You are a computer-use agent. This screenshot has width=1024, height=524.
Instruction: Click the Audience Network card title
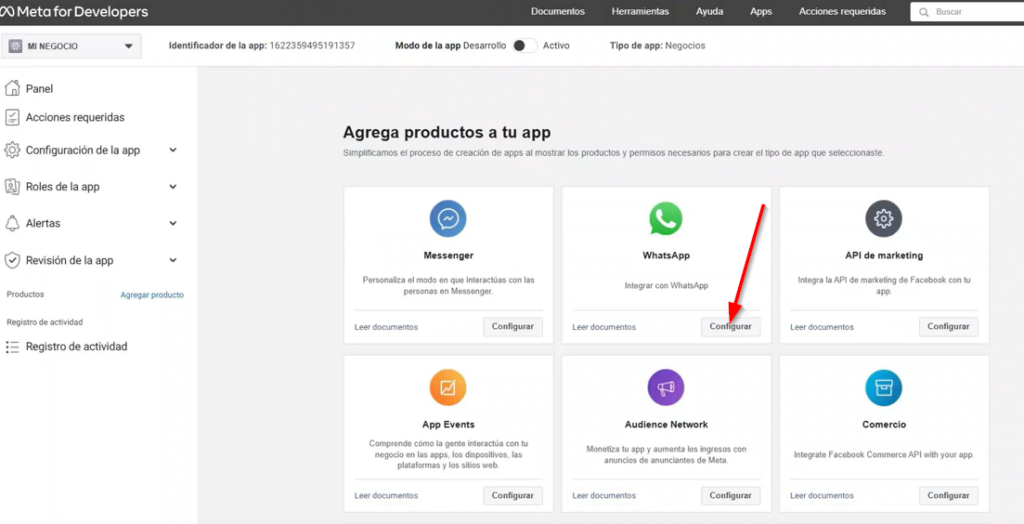coord(666,425)
